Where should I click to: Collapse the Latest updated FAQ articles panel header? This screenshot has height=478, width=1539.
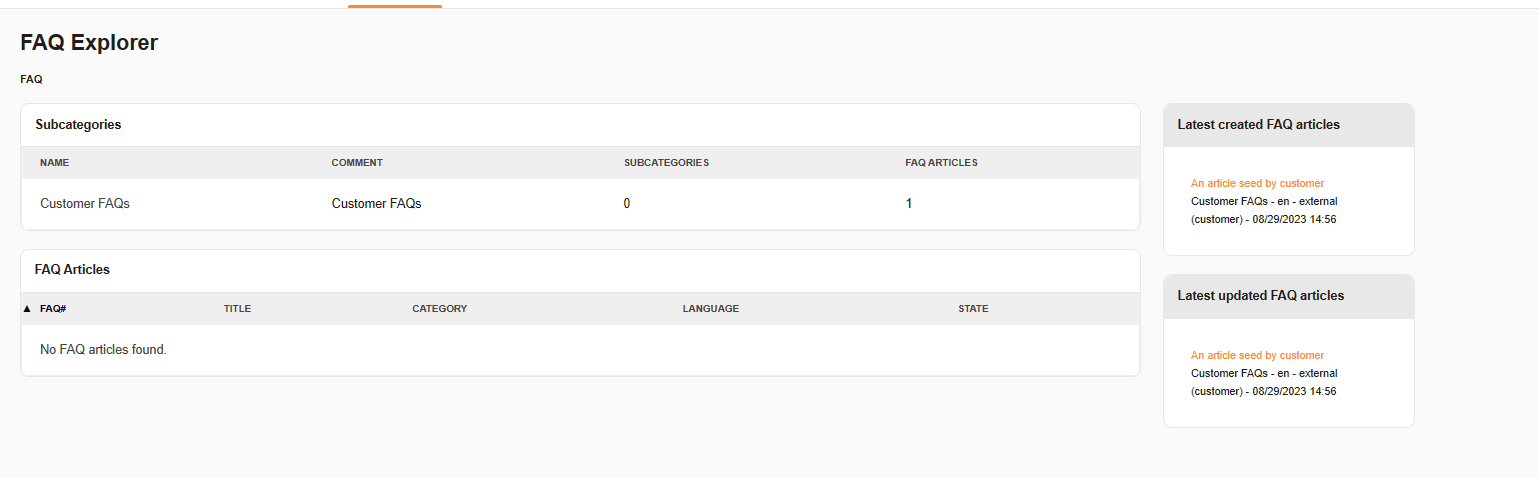pos(1260,296)
